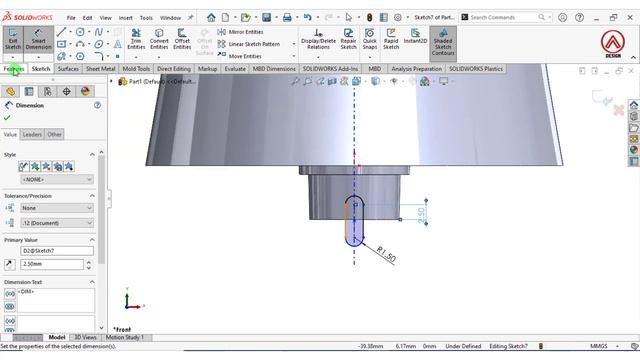Image resolution: width=640 pixels, height=360 pixels.
Task: Open precision .12 (Document) dropdown
Action: point(57,223)
